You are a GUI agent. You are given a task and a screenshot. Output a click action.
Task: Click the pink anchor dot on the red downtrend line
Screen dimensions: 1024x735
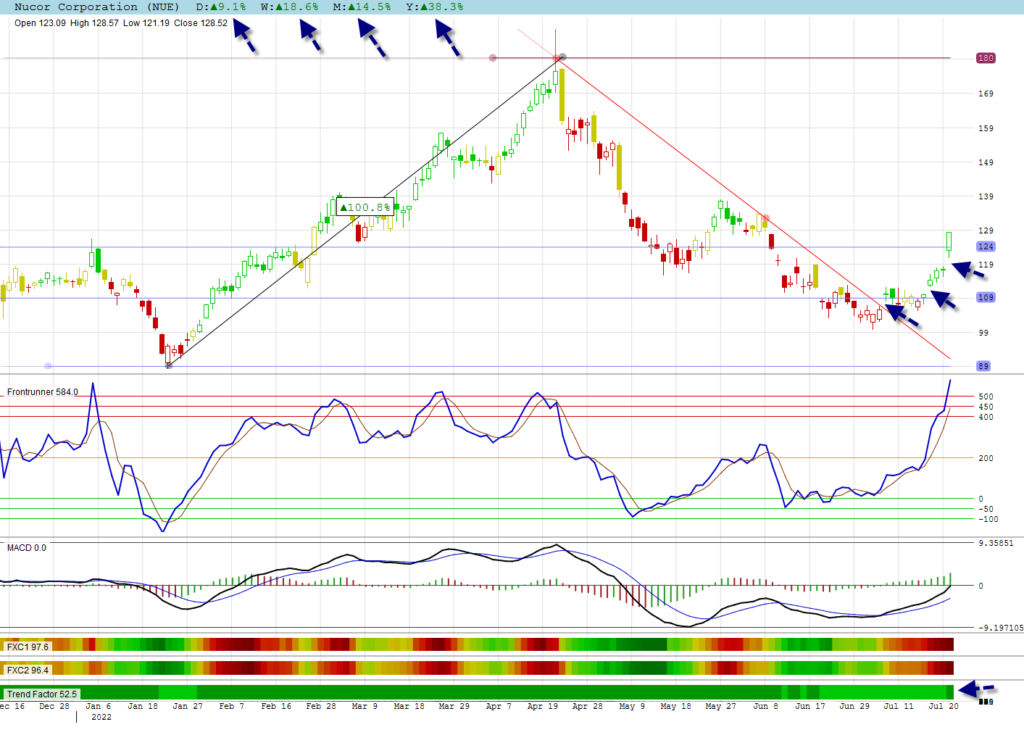(766, 218)
